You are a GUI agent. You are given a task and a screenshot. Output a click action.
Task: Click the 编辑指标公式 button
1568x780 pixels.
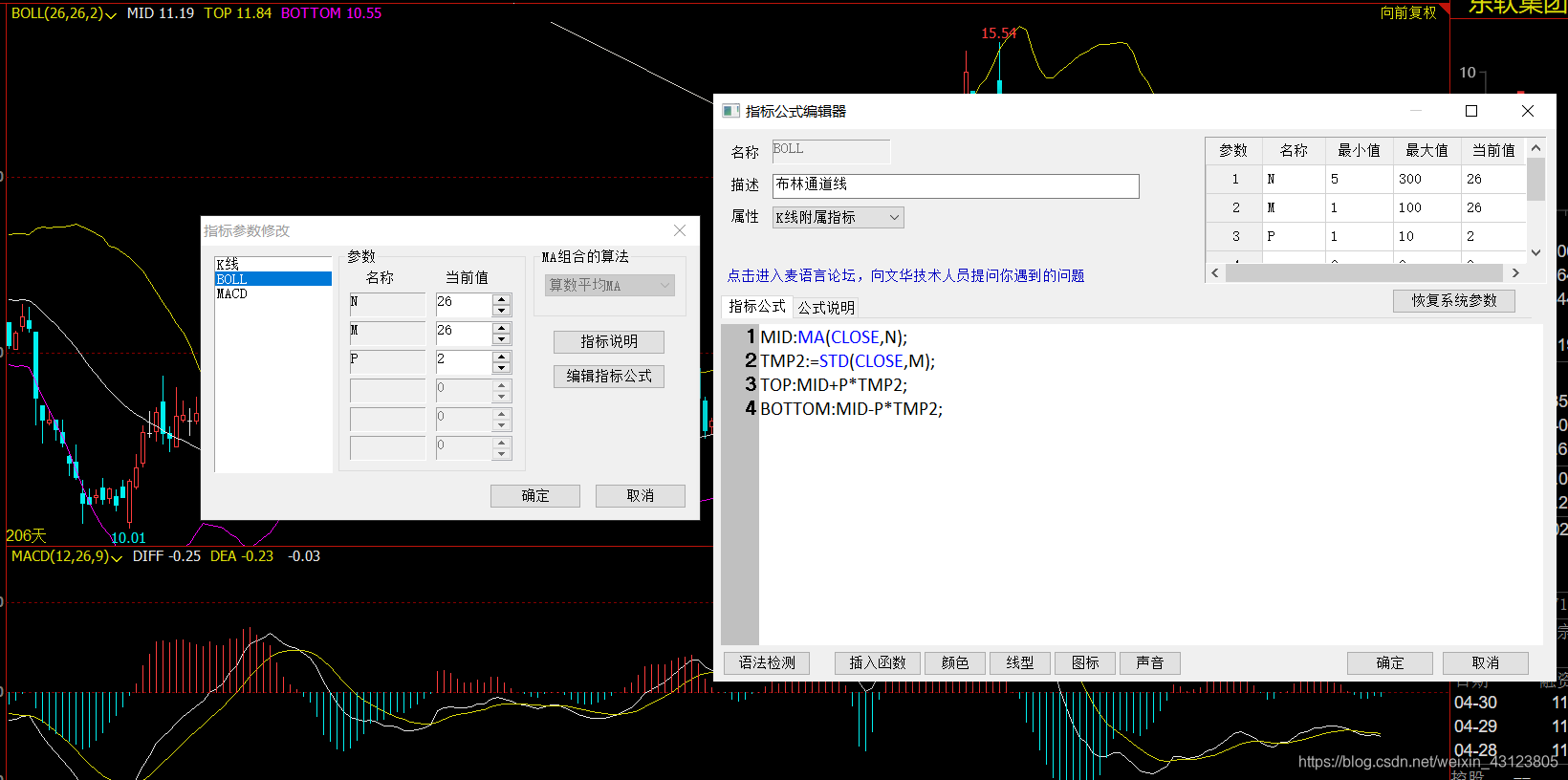[609, 376]
